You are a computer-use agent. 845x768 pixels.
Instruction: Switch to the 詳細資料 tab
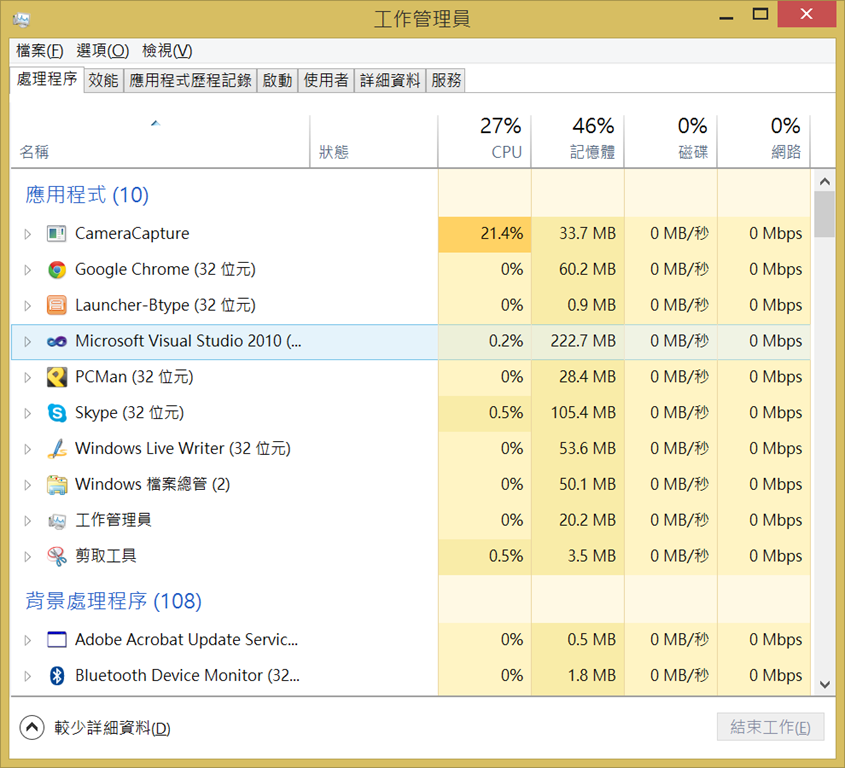tap(390, 80)
